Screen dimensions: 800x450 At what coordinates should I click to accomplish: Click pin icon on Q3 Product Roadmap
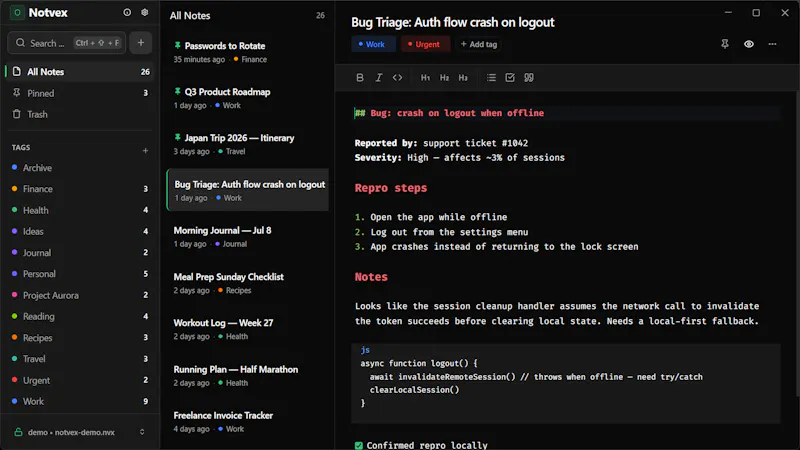pos(178,91)
